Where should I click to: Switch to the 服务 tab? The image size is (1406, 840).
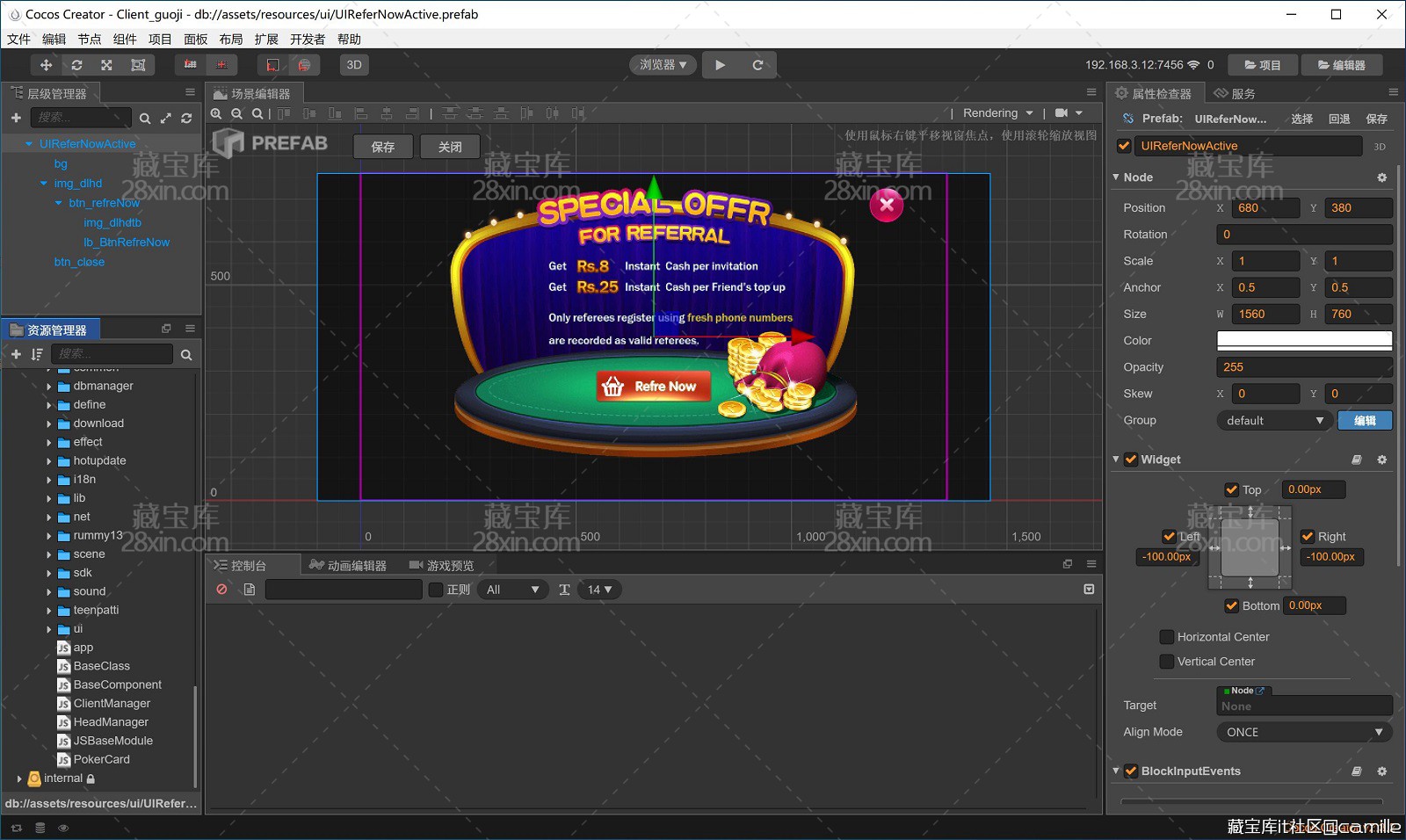point(1235,94)
